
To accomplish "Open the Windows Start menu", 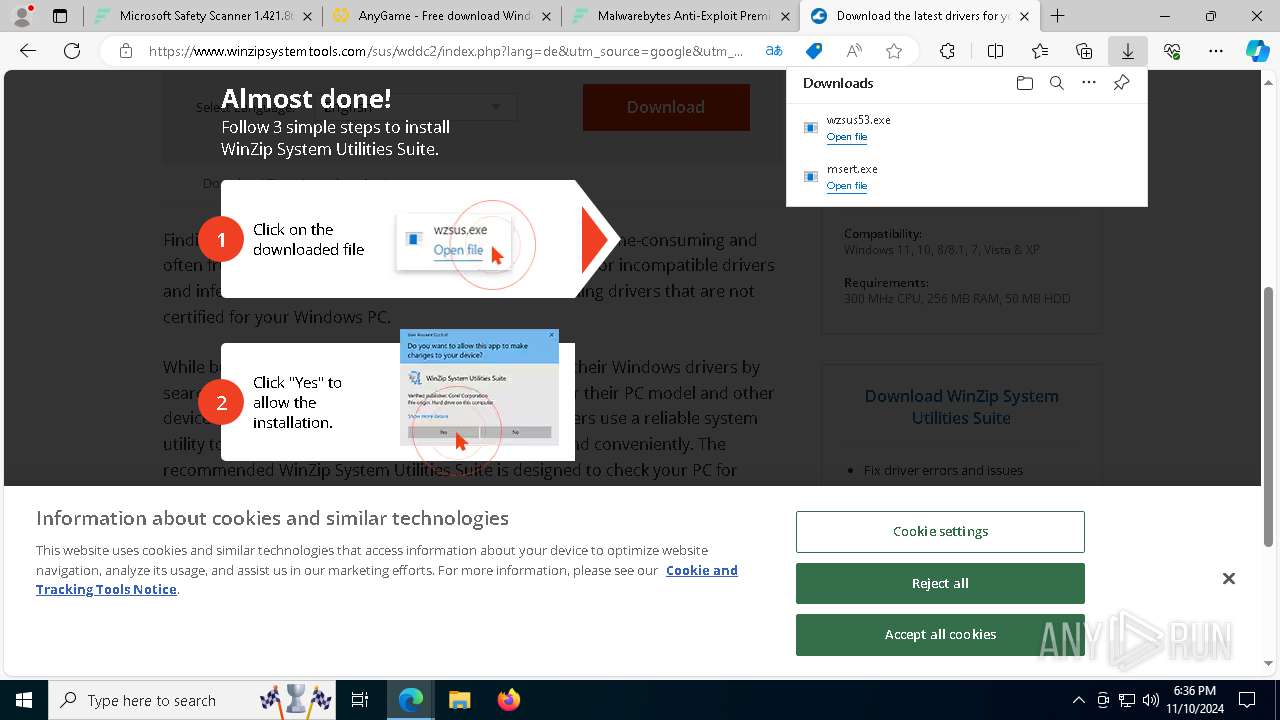I will pyautogui.click(x=24, y=700).
